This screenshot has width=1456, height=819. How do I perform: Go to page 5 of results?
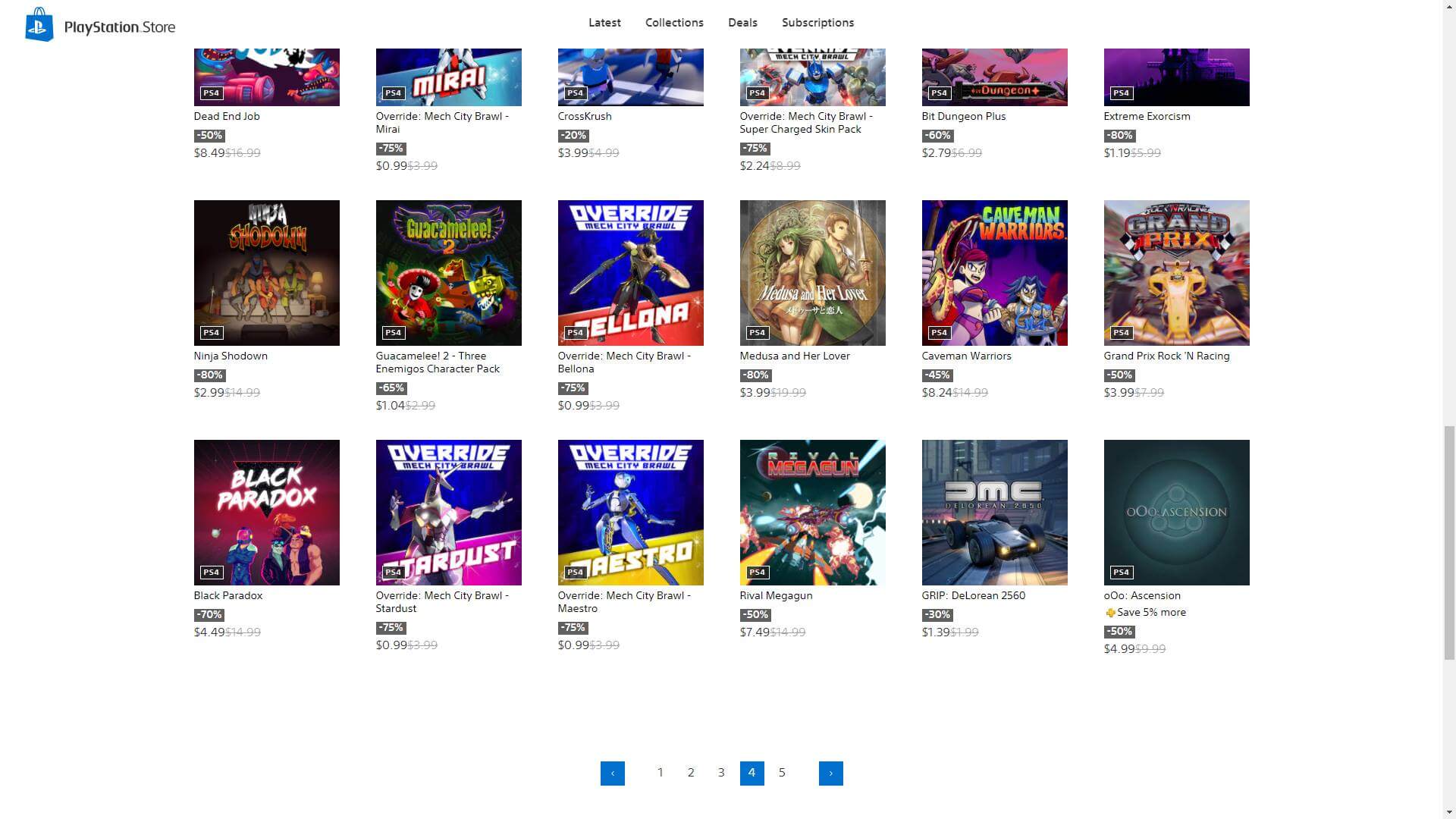782,773
